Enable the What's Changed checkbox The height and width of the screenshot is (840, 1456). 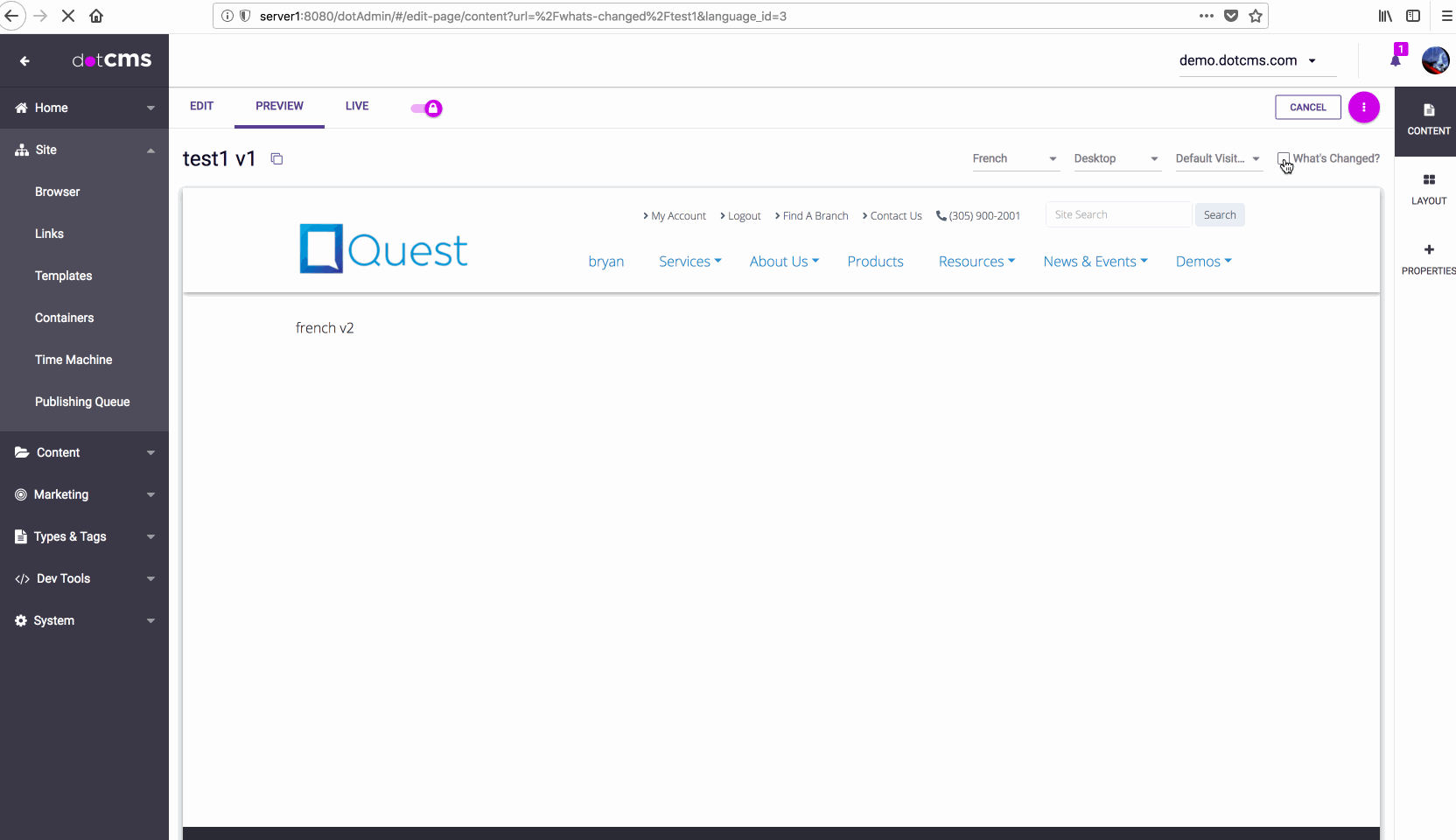coord(1284,157)
